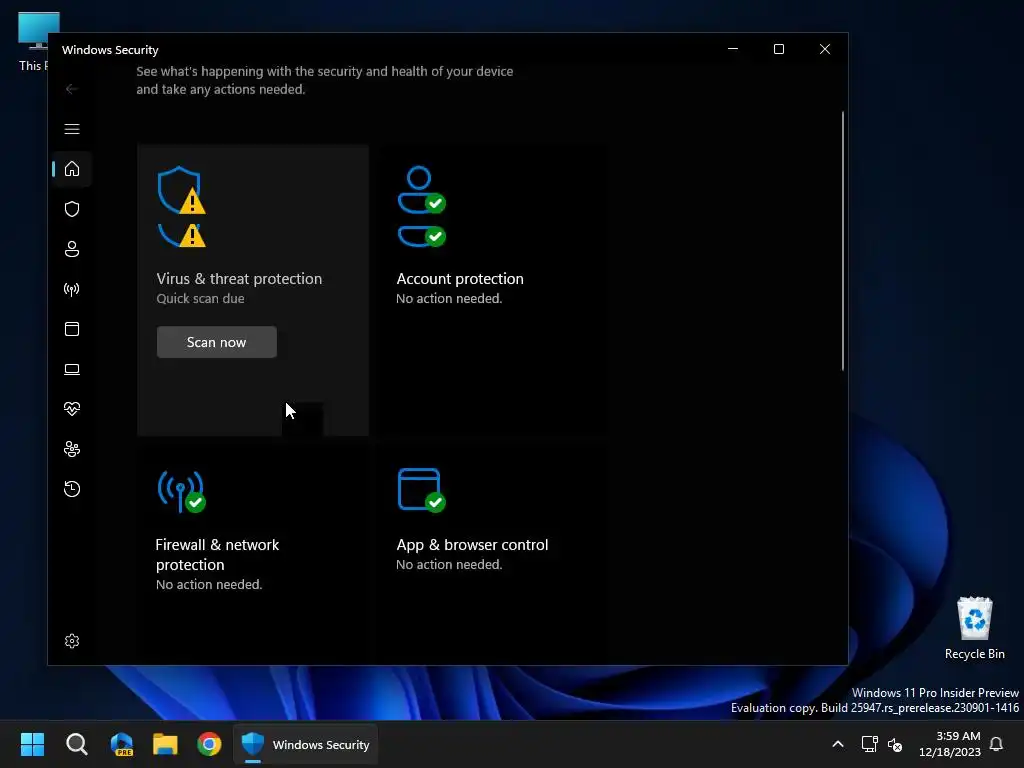The image size is (1024, 768).
Task: Click the Firewall antenna icon tile
Action: [182, 491]
